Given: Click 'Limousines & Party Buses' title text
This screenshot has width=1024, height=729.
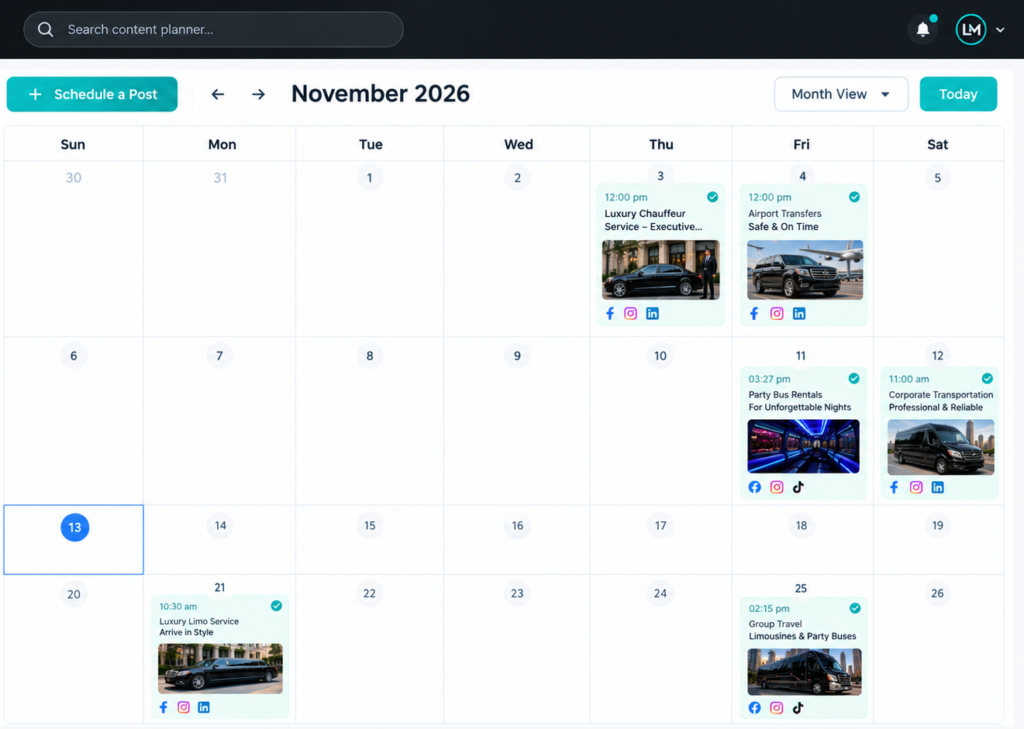Looking at the screenshot, I should [x=802, y=636].
